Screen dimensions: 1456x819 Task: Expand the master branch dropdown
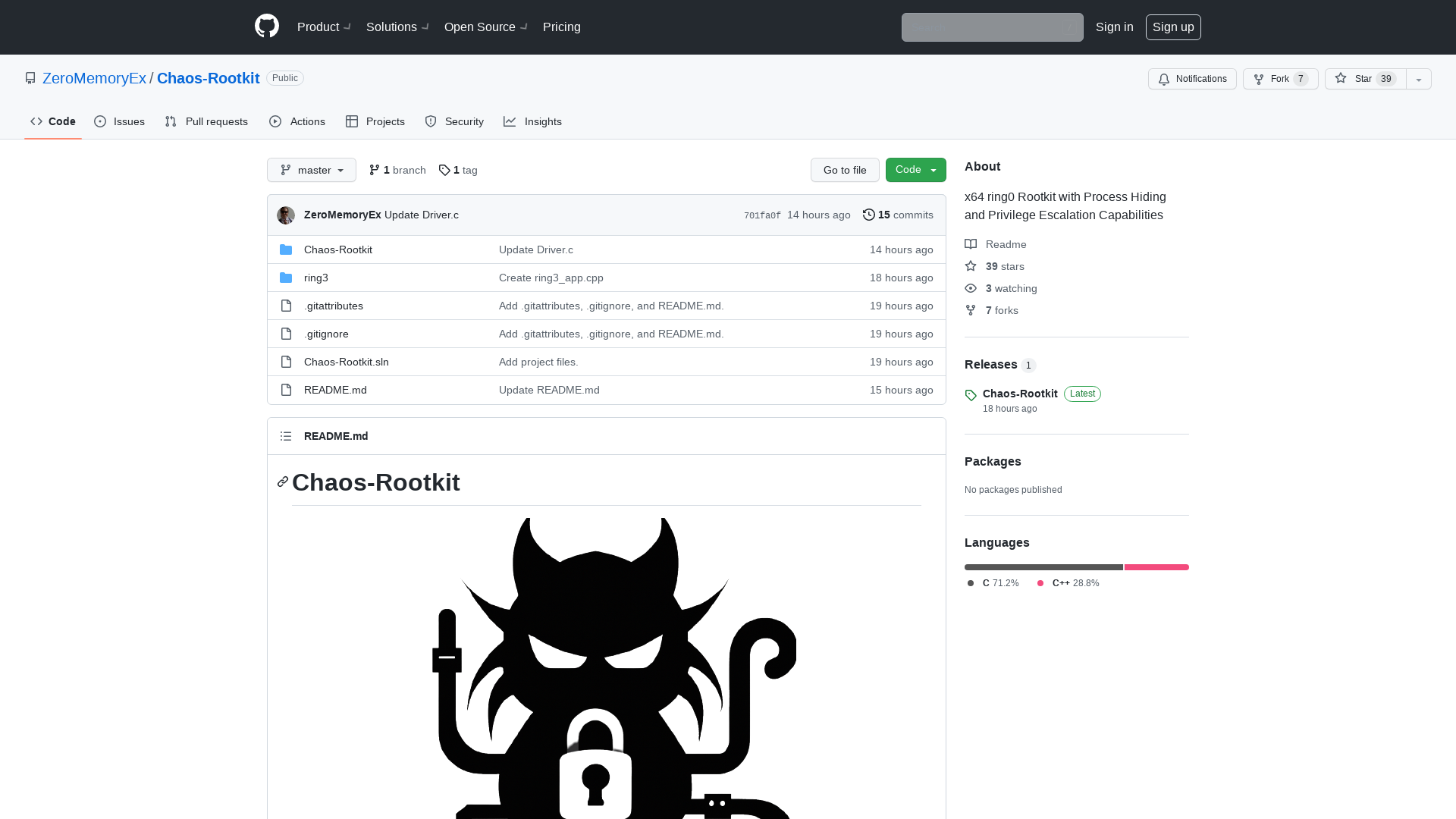[311, 170]
